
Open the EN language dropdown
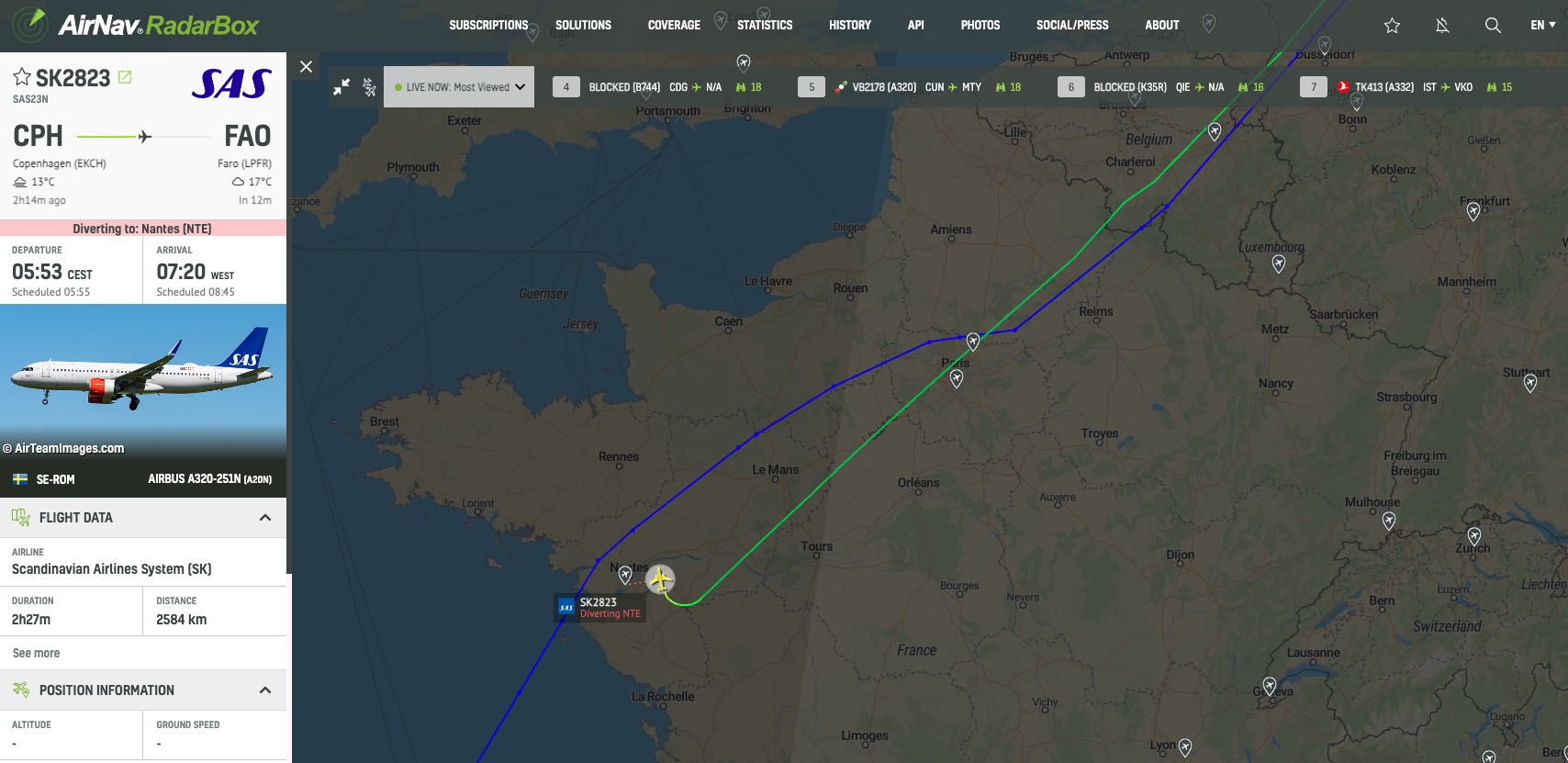[1542, 26]
